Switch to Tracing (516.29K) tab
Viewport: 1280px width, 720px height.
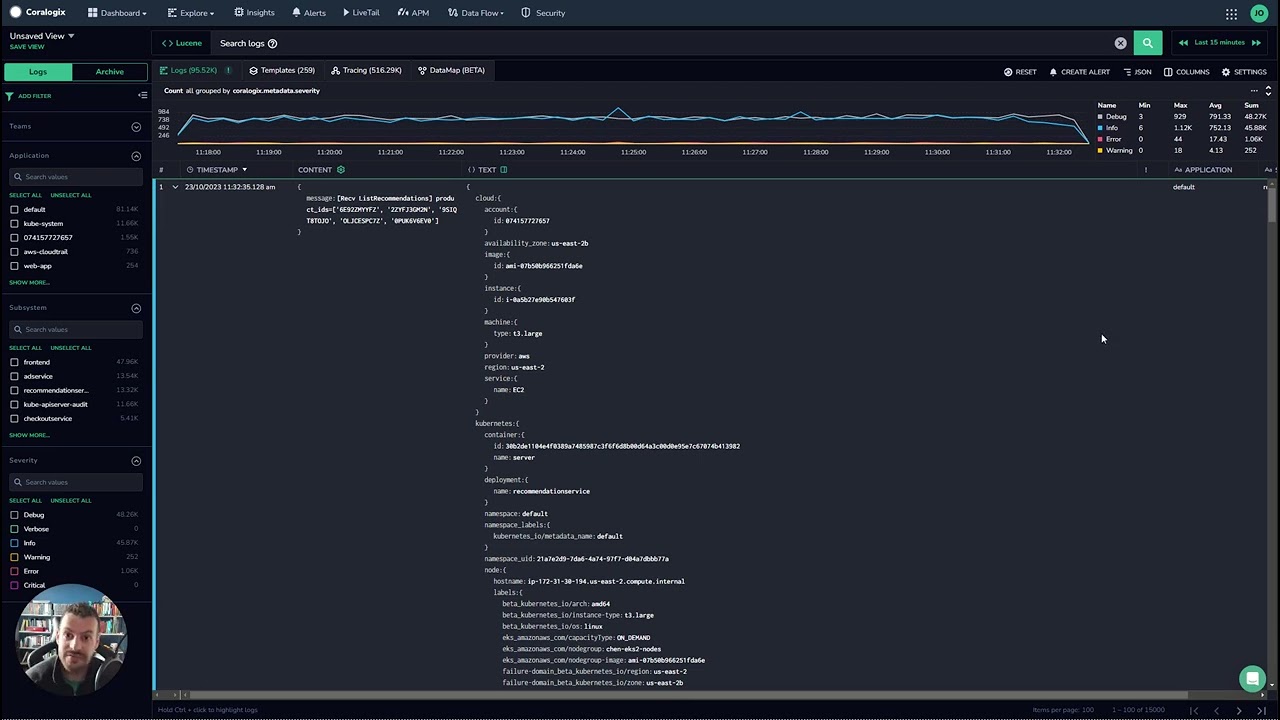coord(366,70)
